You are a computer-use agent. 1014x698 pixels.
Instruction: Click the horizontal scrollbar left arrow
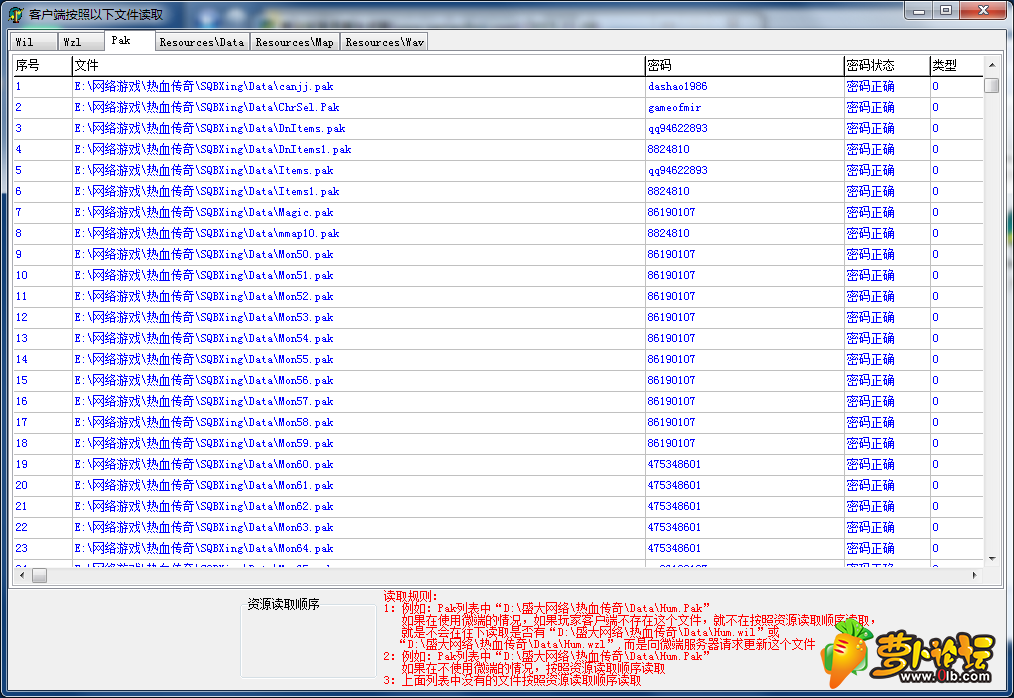22,575
